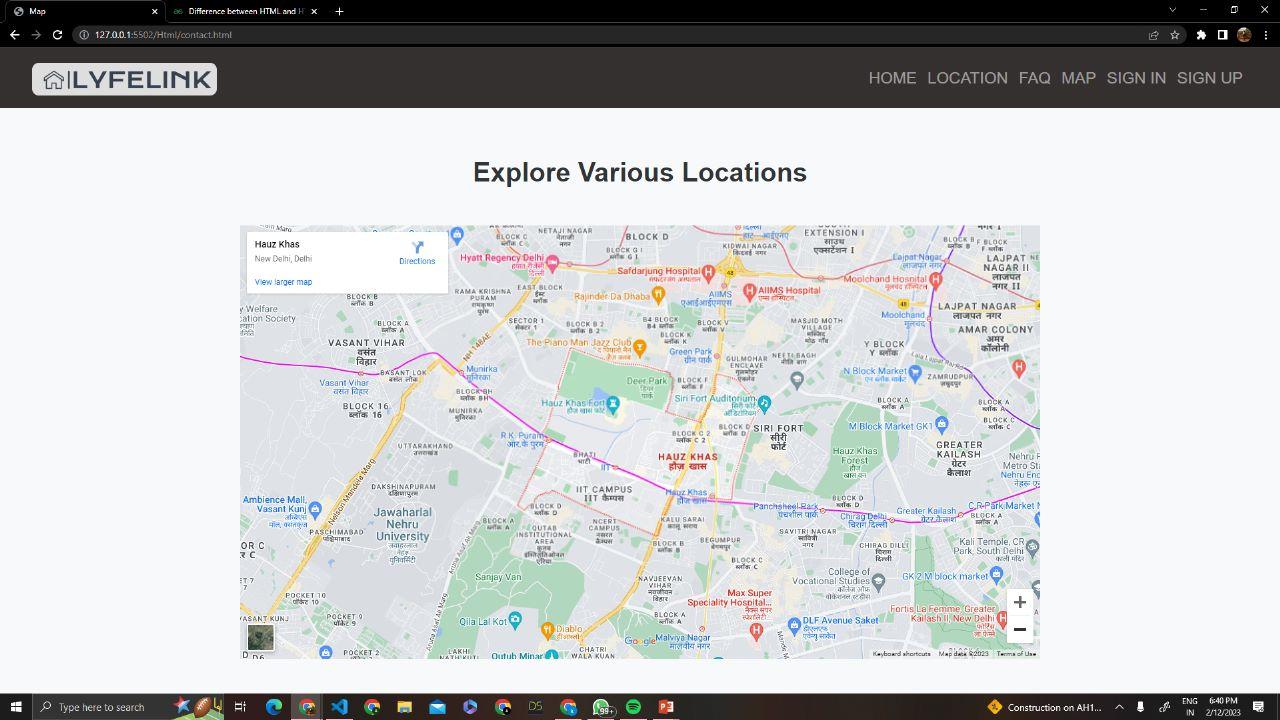Click the Explore Various Locations heading
Image resolution: width=1280 pixels, height=720 pixels.
pos(640,172)
